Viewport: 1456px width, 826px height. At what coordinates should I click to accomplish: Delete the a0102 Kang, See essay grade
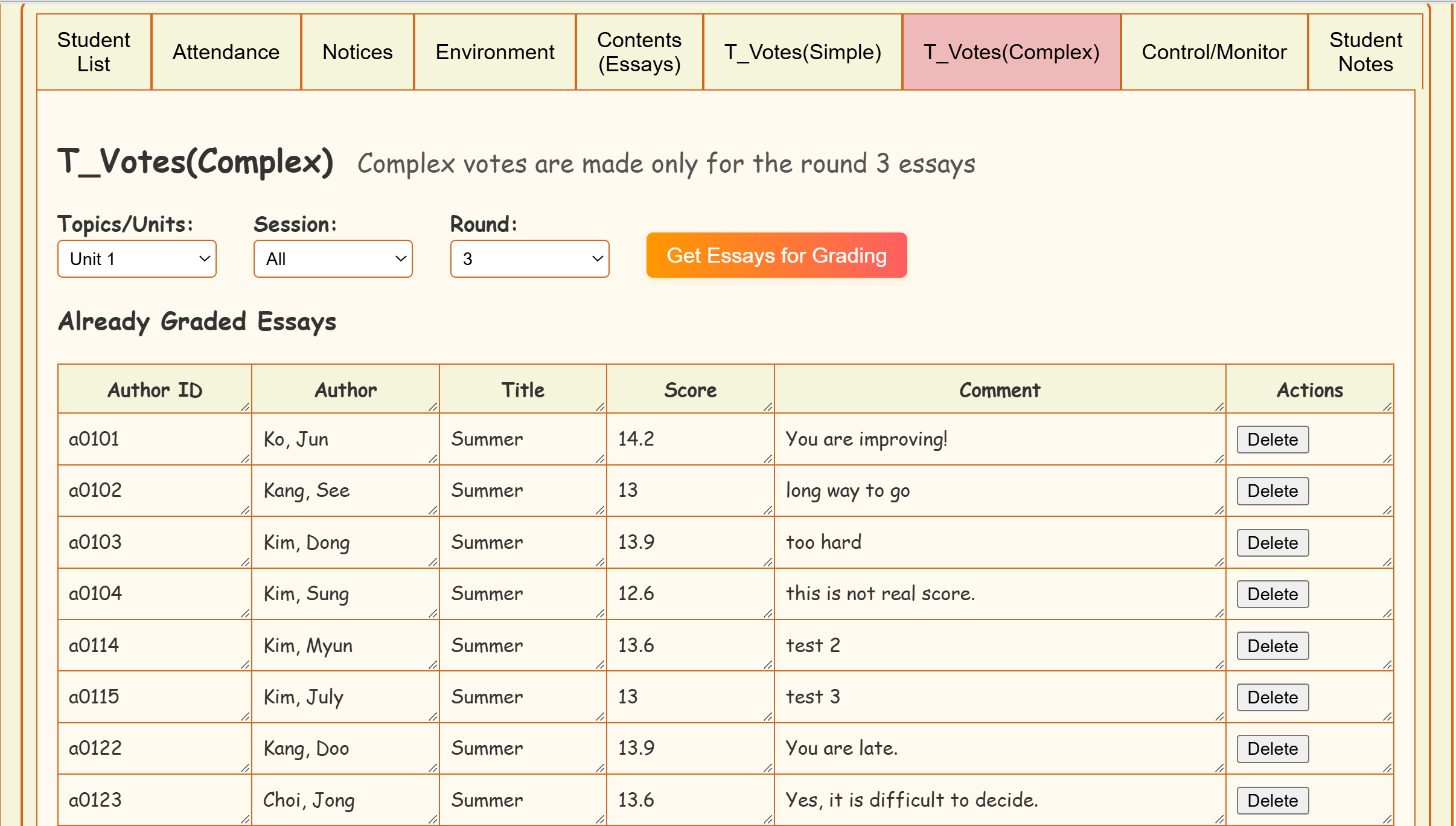pos(1272,491)
